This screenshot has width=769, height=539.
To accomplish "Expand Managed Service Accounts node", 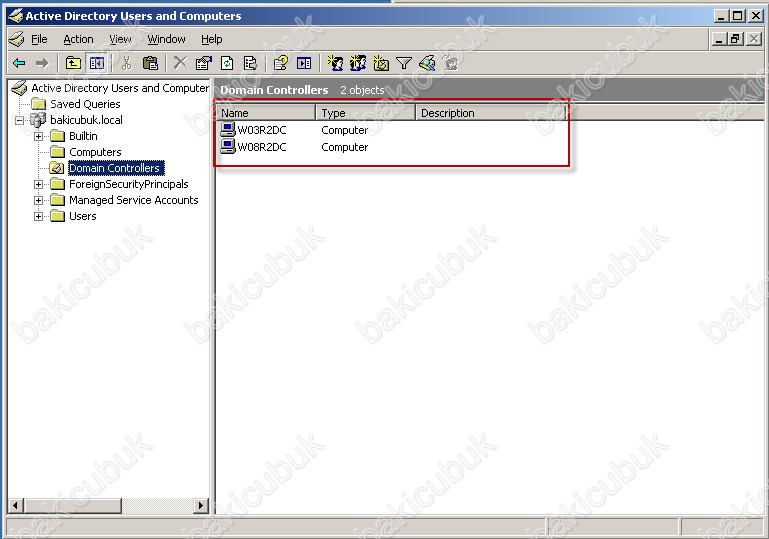I will tap(38, 201).
